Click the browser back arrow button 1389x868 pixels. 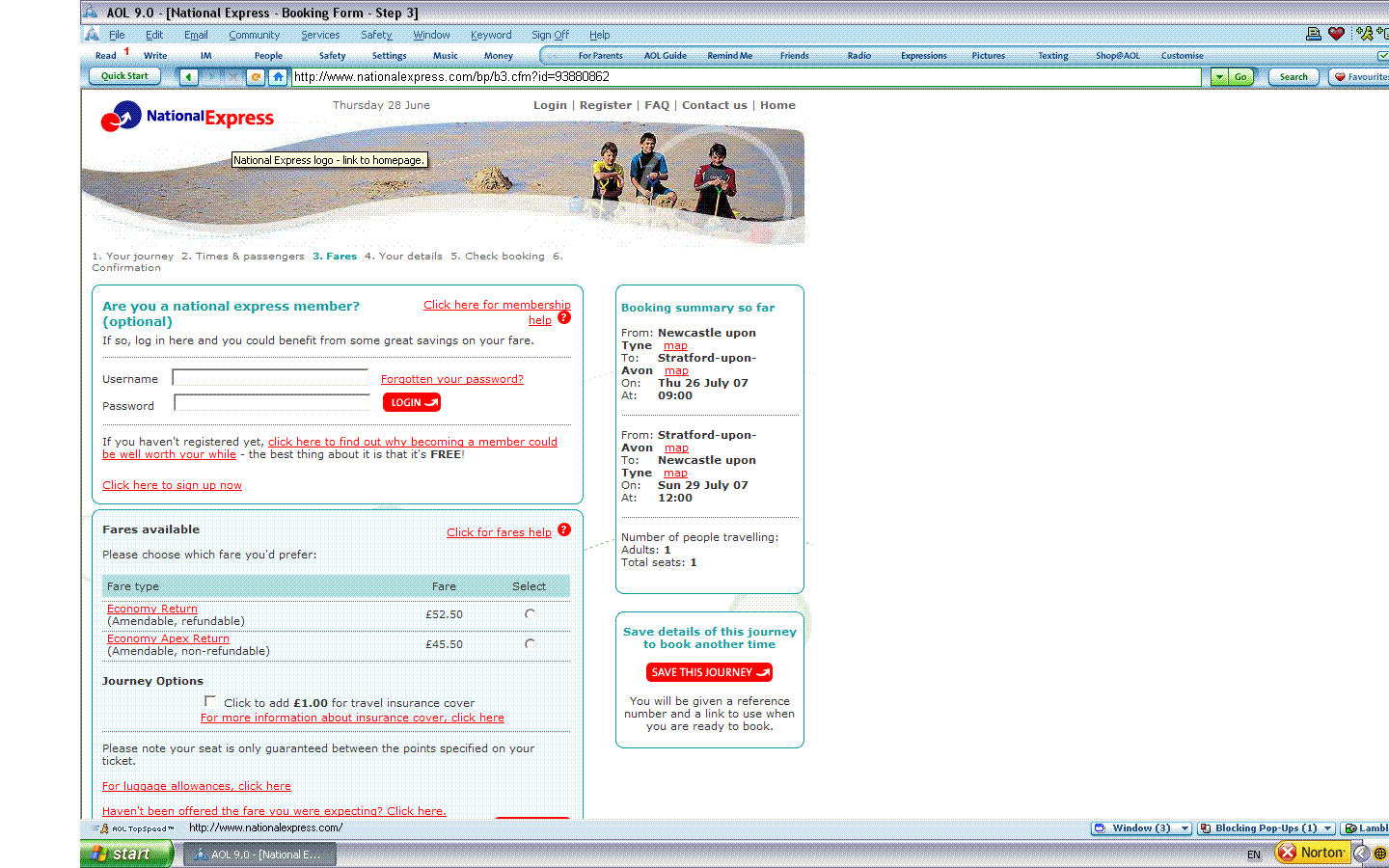(188, 77)
